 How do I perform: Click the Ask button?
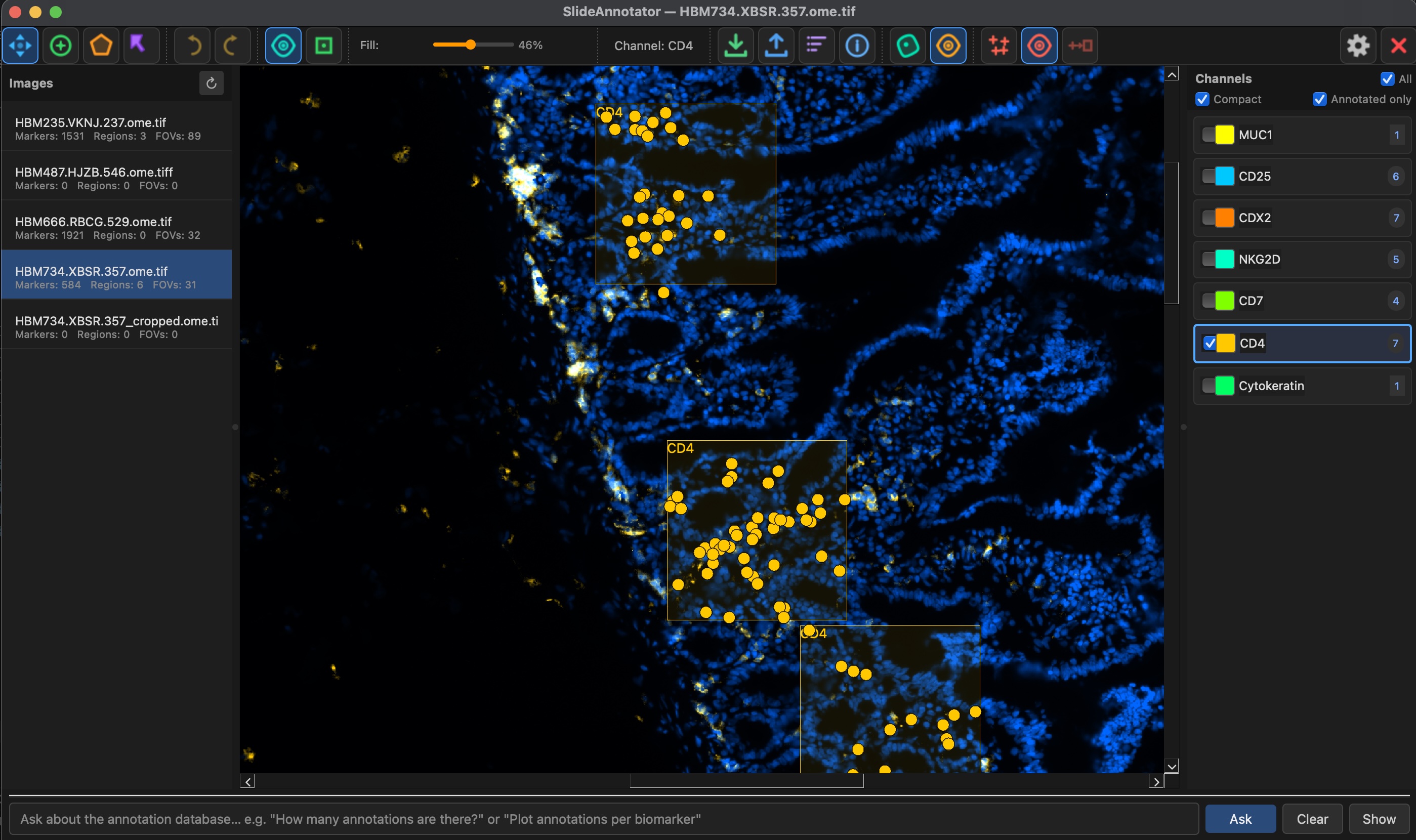click(x=1240, y=818)
